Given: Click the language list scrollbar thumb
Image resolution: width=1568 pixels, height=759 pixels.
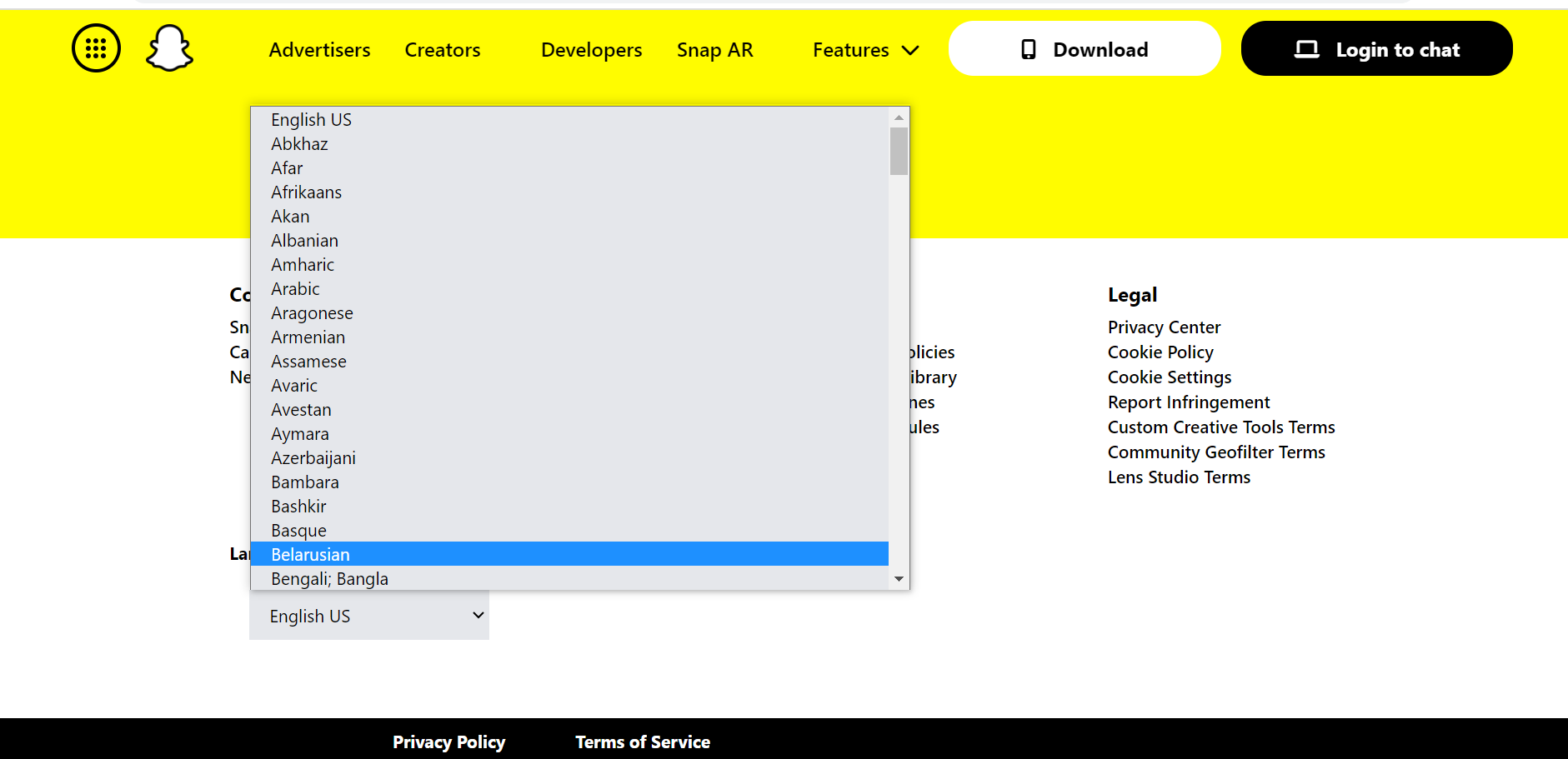Looking at the screenshot, I should pyautogui.click(x=899, y=151).
